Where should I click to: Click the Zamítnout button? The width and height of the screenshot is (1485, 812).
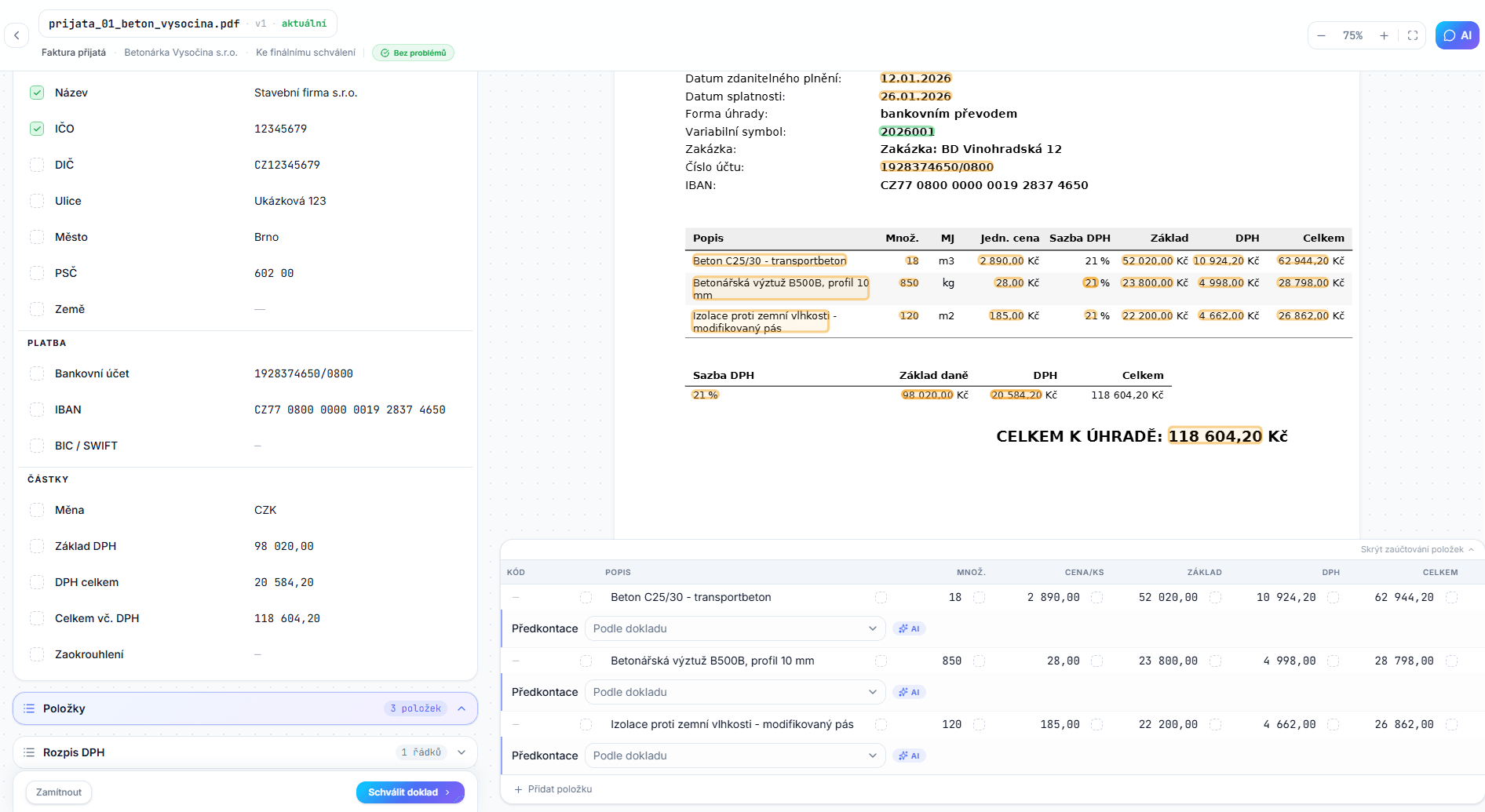point(59,792)
